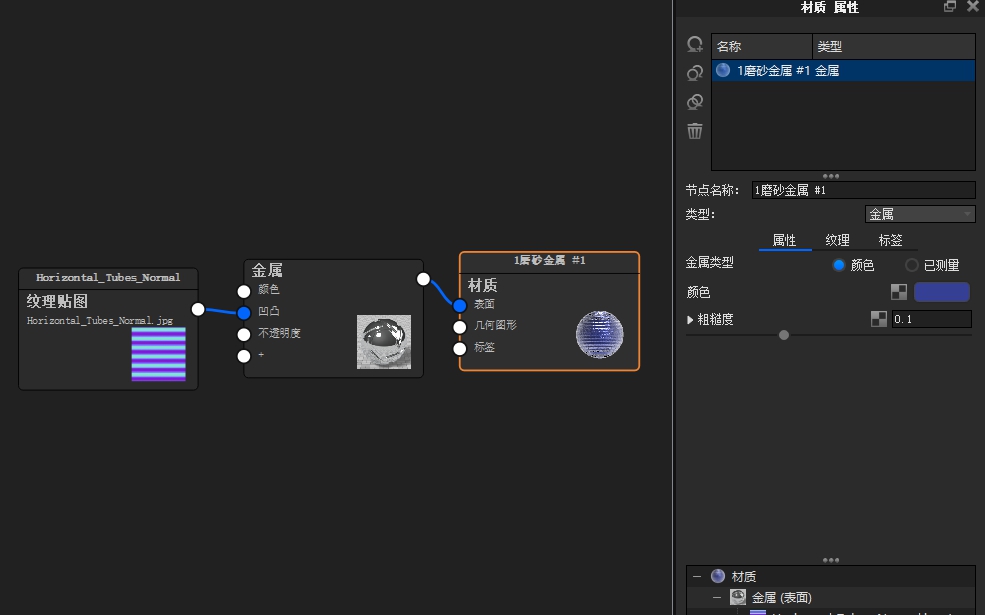Click the add new material icon

[x=695, y=44]
